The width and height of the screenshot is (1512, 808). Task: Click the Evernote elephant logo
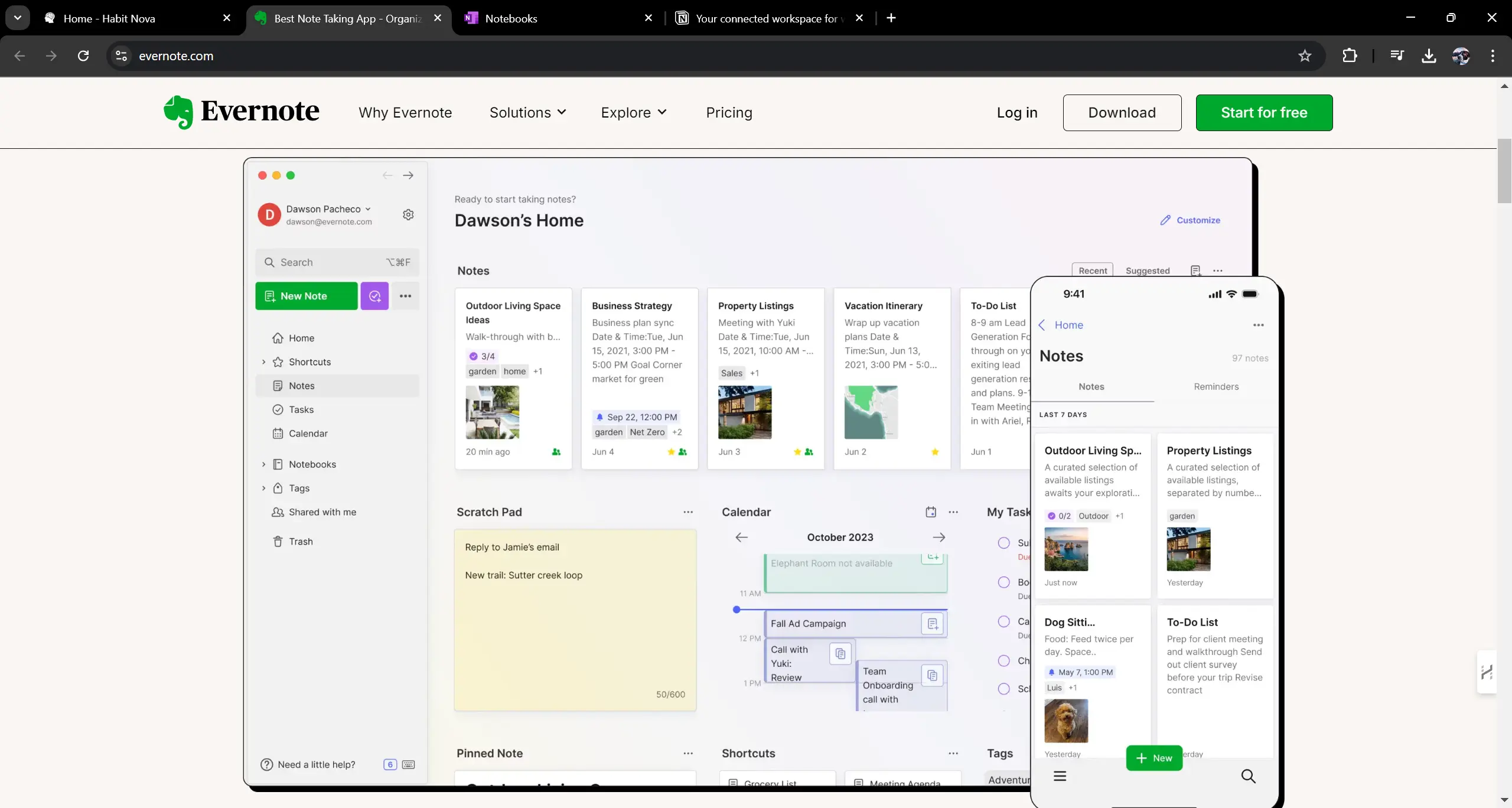pyautogui.click(x=178, y=112)
